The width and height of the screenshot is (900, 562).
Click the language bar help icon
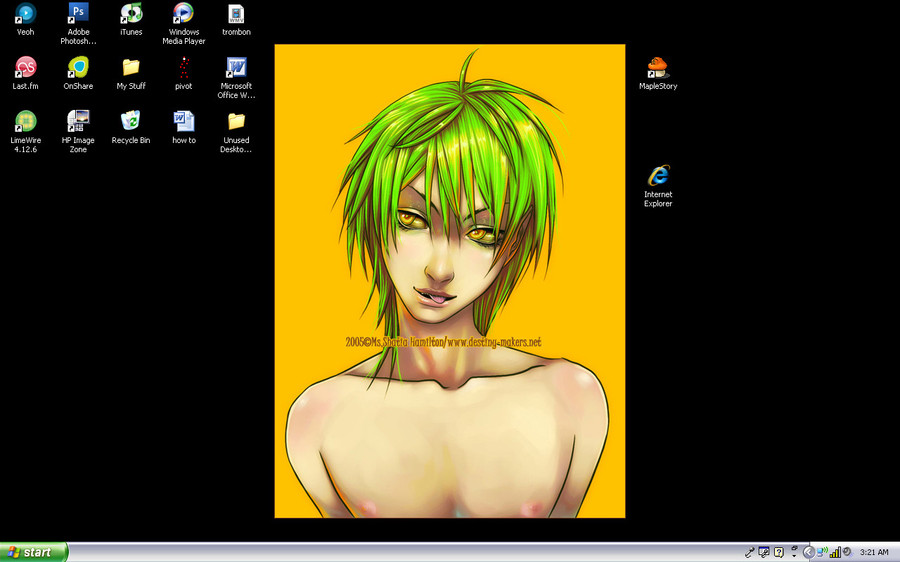(x=778, y=552)
